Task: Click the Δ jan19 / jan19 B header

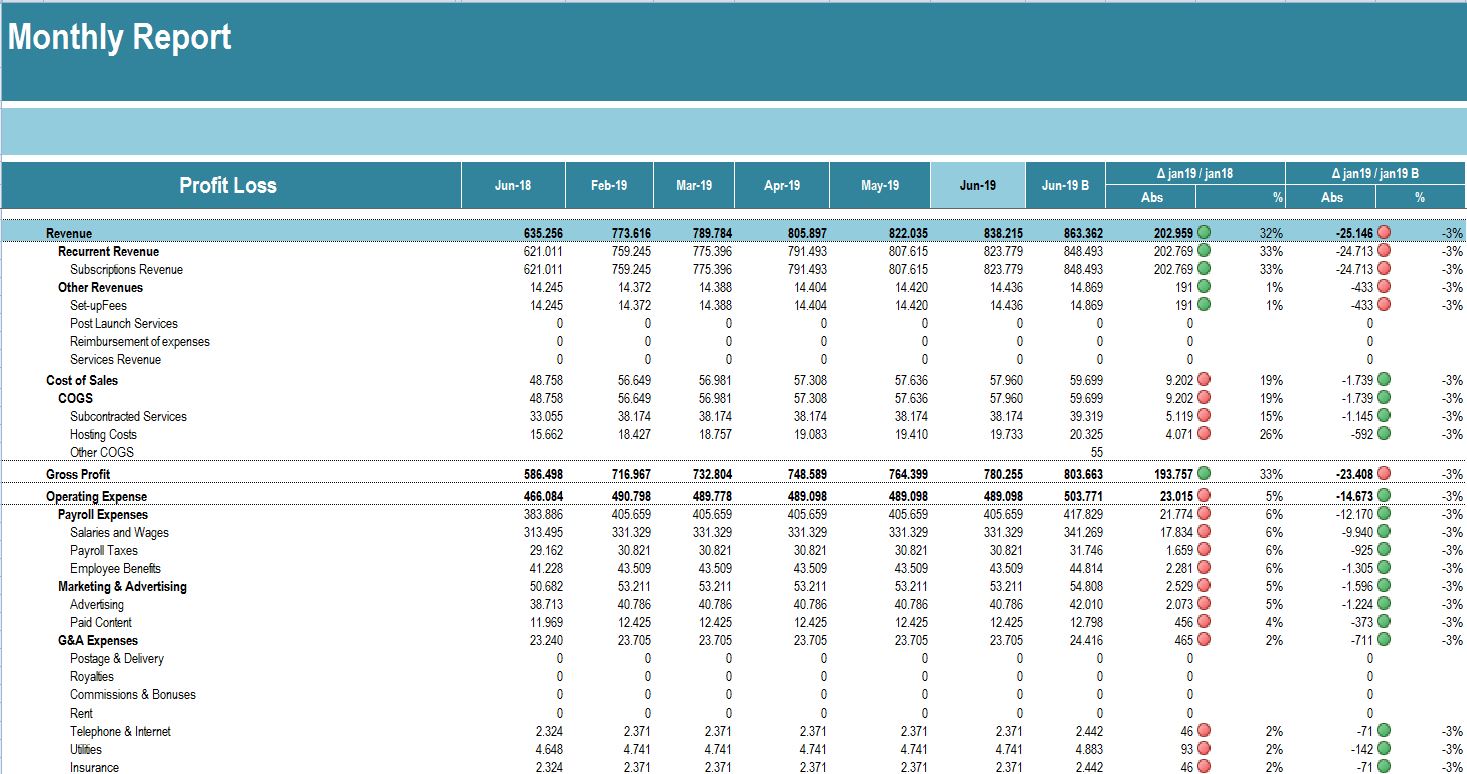Action: 1375,173
